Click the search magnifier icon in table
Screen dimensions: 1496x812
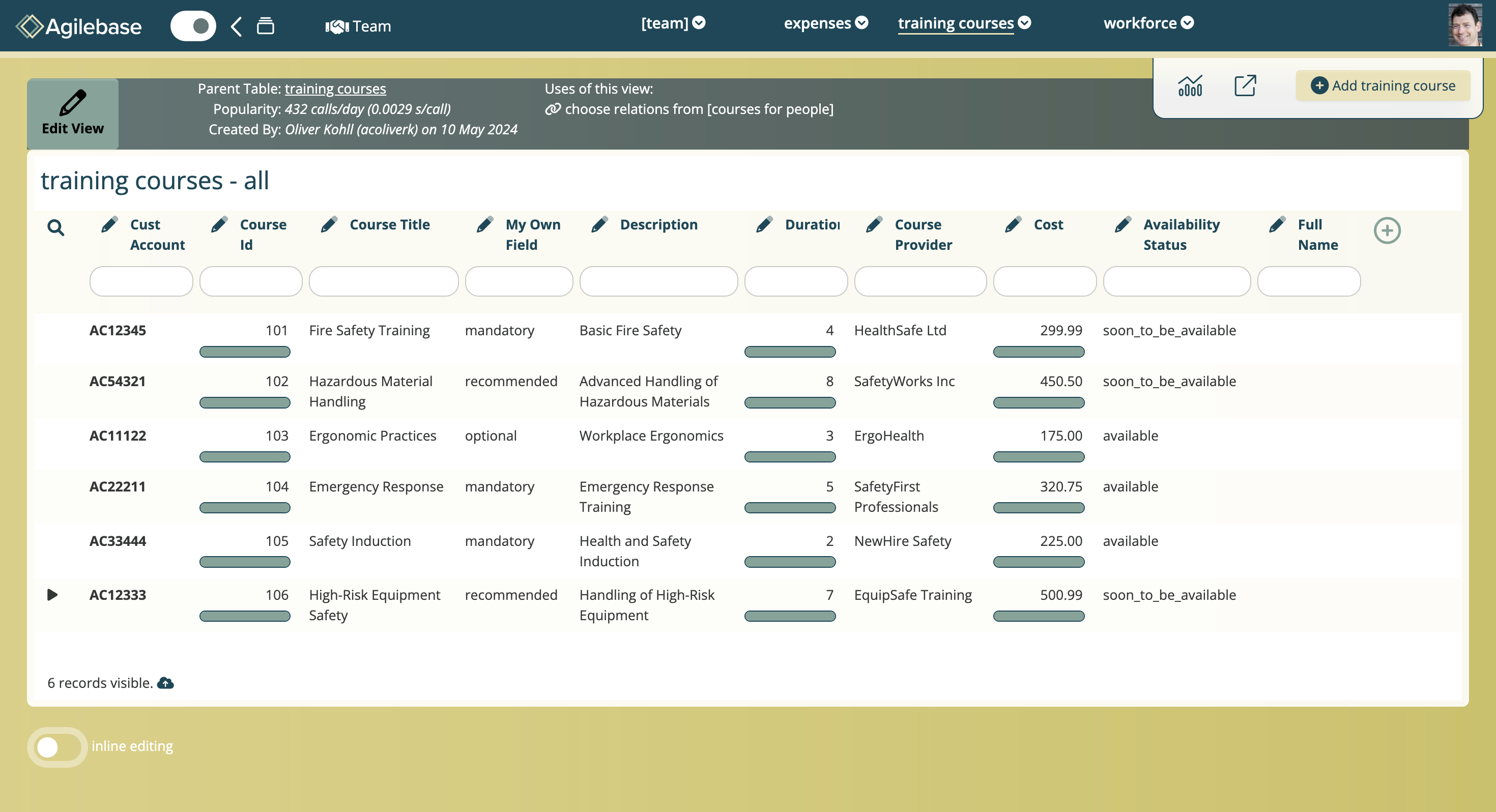[x=56, y=228]
